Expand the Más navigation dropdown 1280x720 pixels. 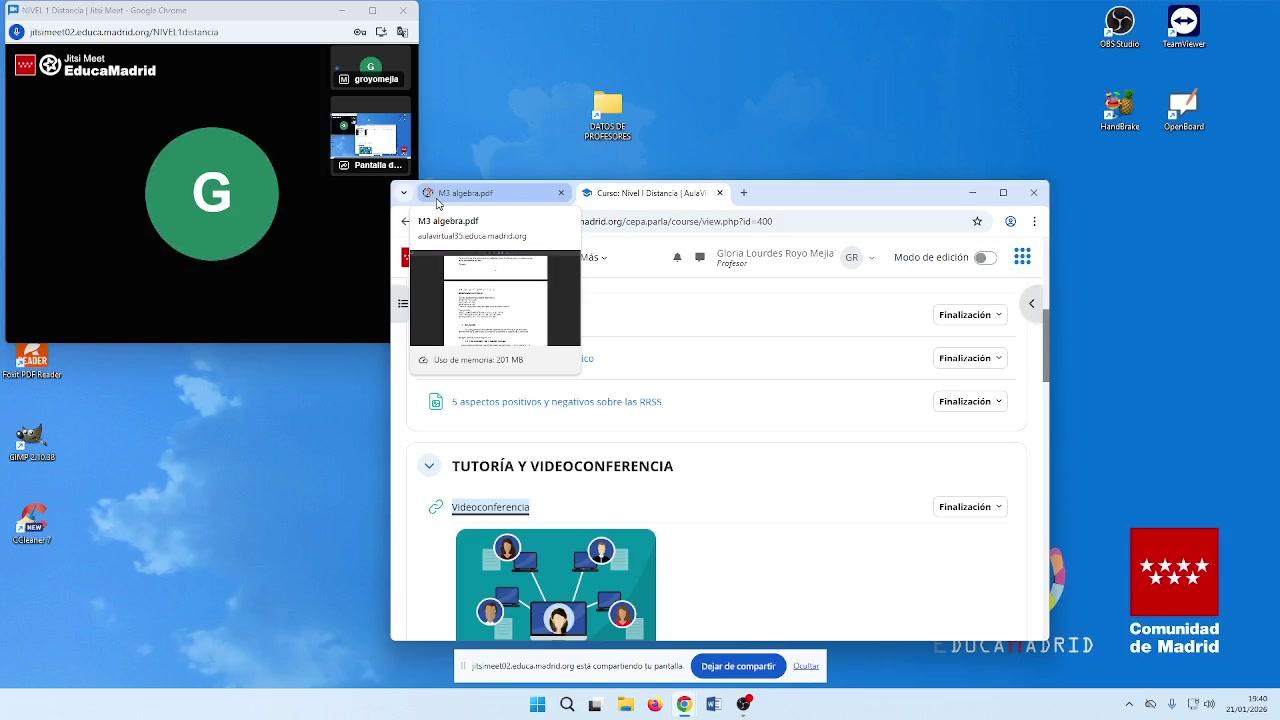tap(594, 257)
